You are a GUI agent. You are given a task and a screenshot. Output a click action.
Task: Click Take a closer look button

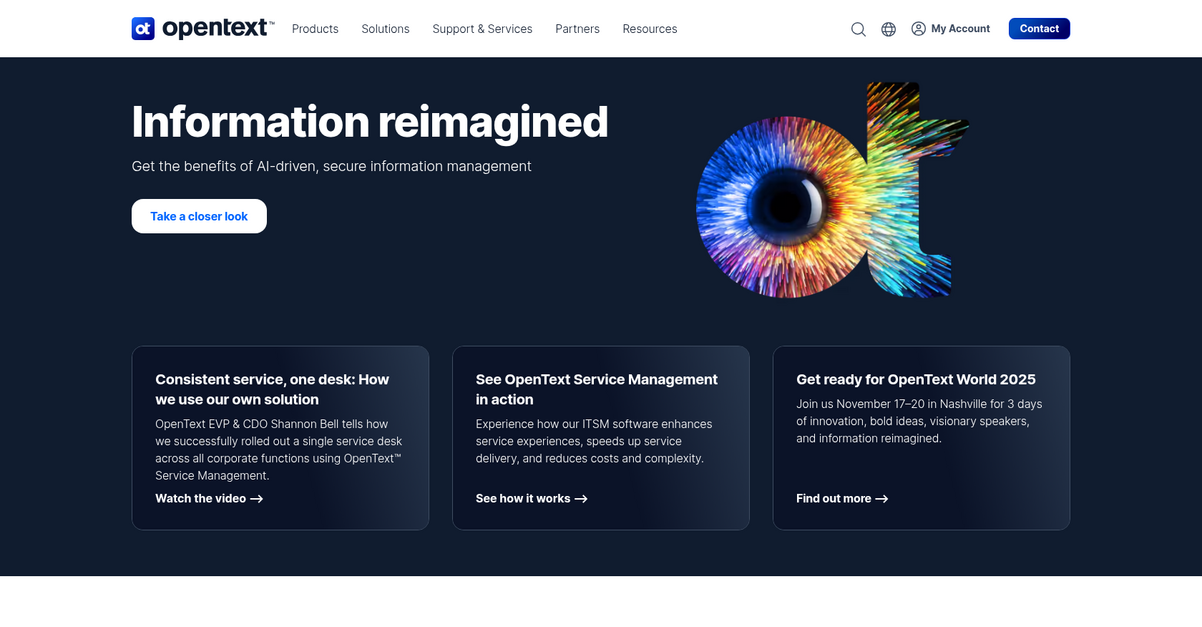(199, 216)
